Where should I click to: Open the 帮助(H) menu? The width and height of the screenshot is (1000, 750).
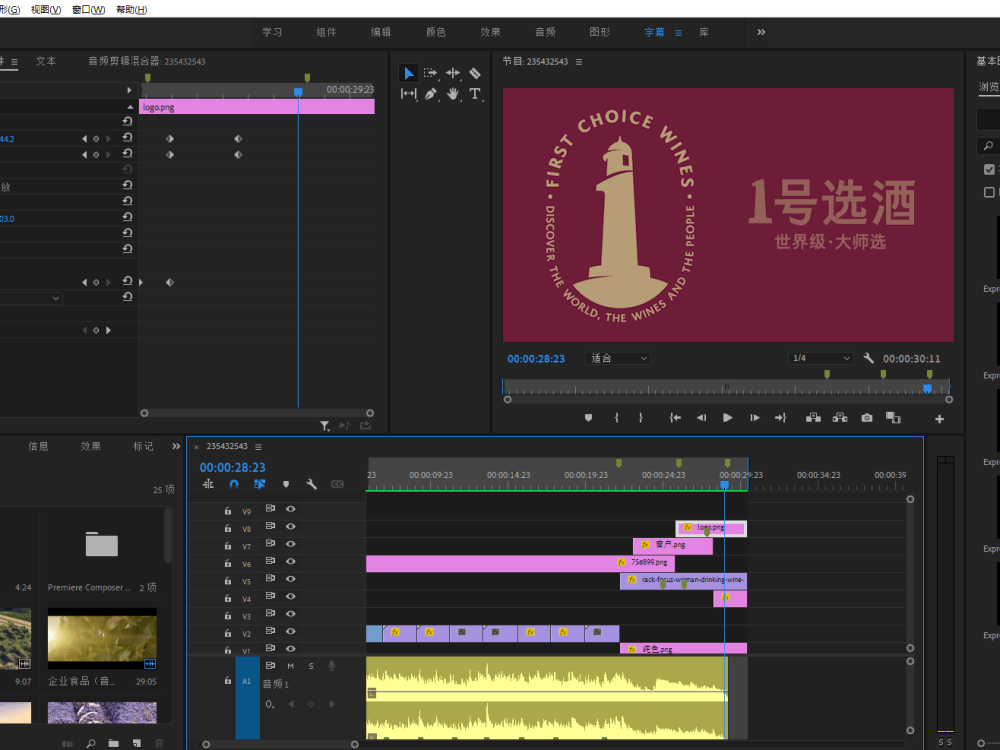(132, 10)
